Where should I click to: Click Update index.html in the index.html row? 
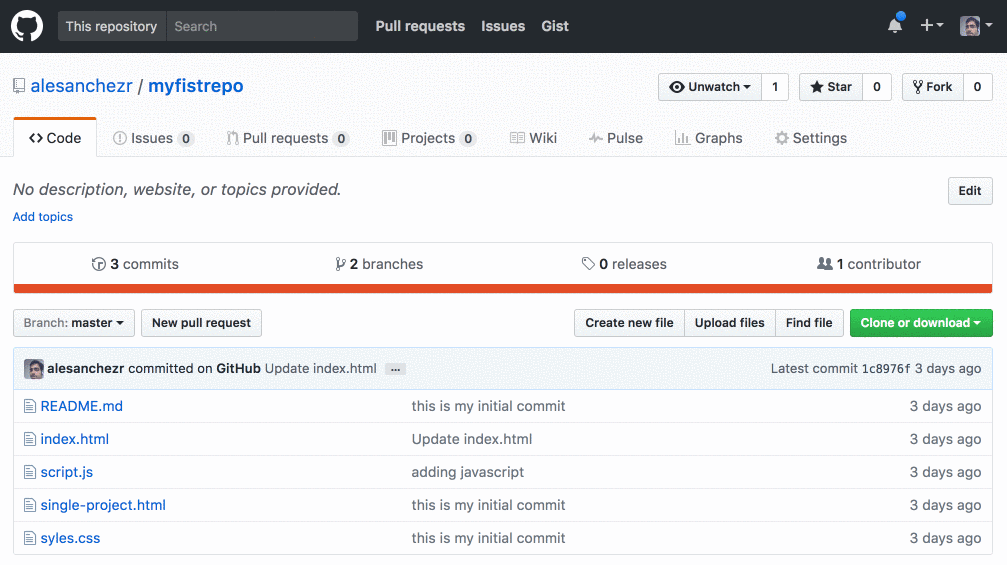point(472,439)
